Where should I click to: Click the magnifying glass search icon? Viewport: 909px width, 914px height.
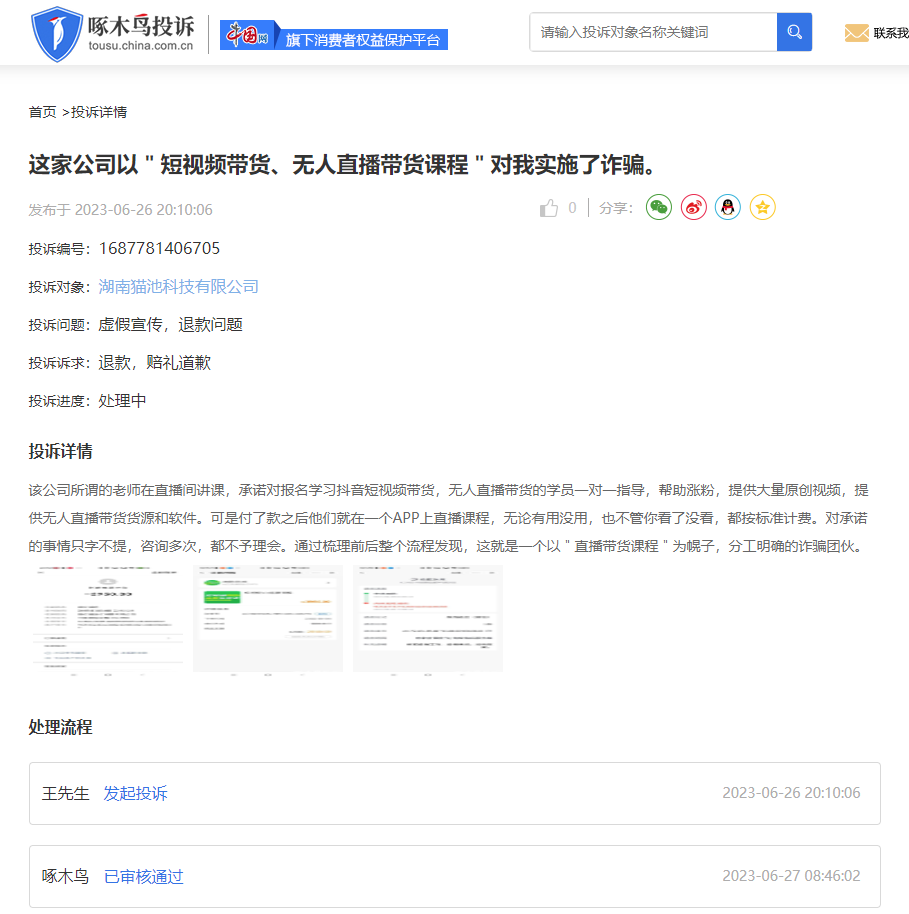tap(793, 31)
